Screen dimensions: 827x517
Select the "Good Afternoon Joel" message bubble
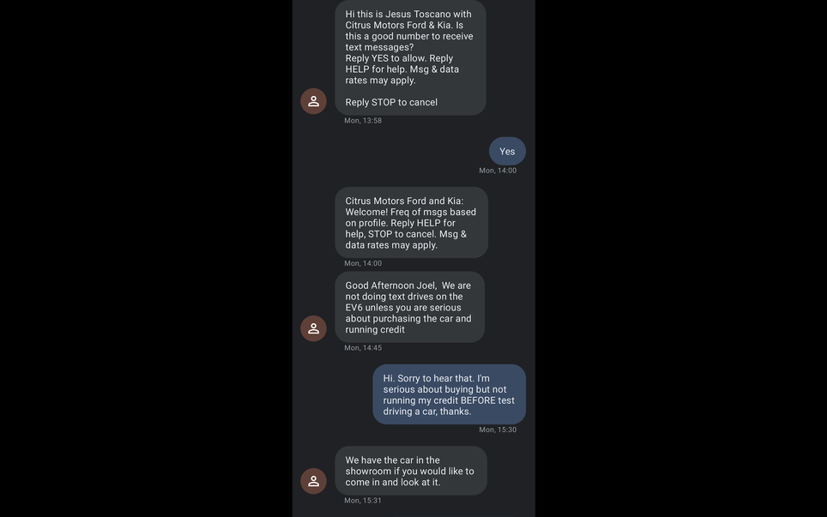[409, 307]
